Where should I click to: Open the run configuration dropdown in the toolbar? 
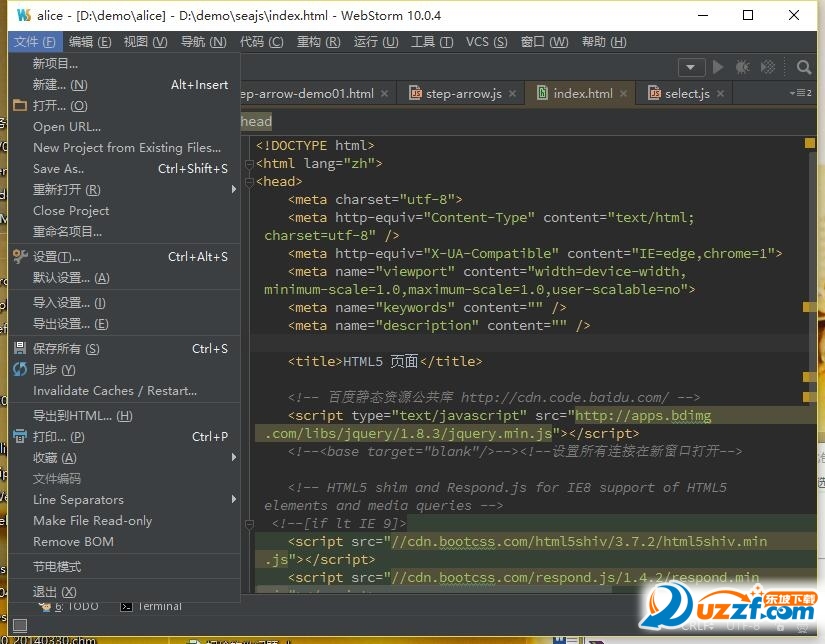point(691,67)
